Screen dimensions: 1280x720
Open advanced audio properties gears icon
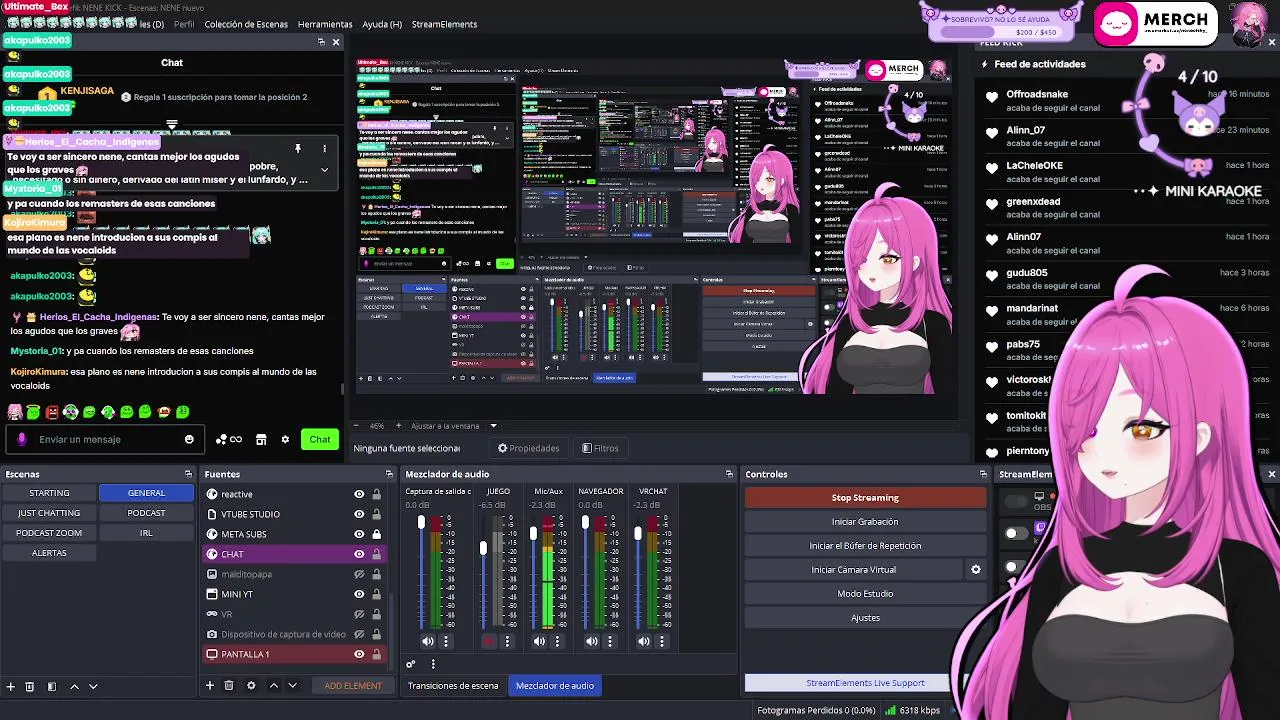(410, 664)
